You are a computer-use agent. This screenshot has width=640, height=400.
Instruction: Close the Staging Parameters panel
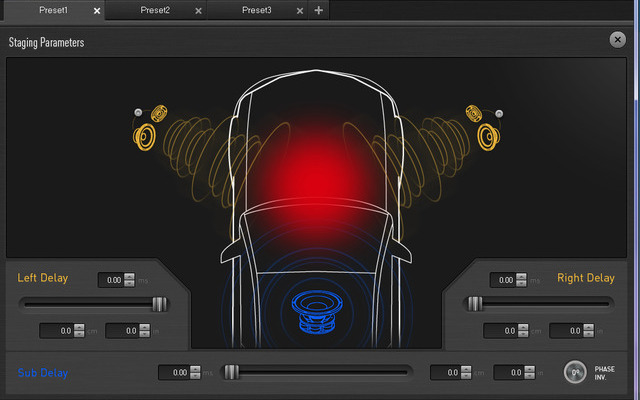tap(618, 40)
